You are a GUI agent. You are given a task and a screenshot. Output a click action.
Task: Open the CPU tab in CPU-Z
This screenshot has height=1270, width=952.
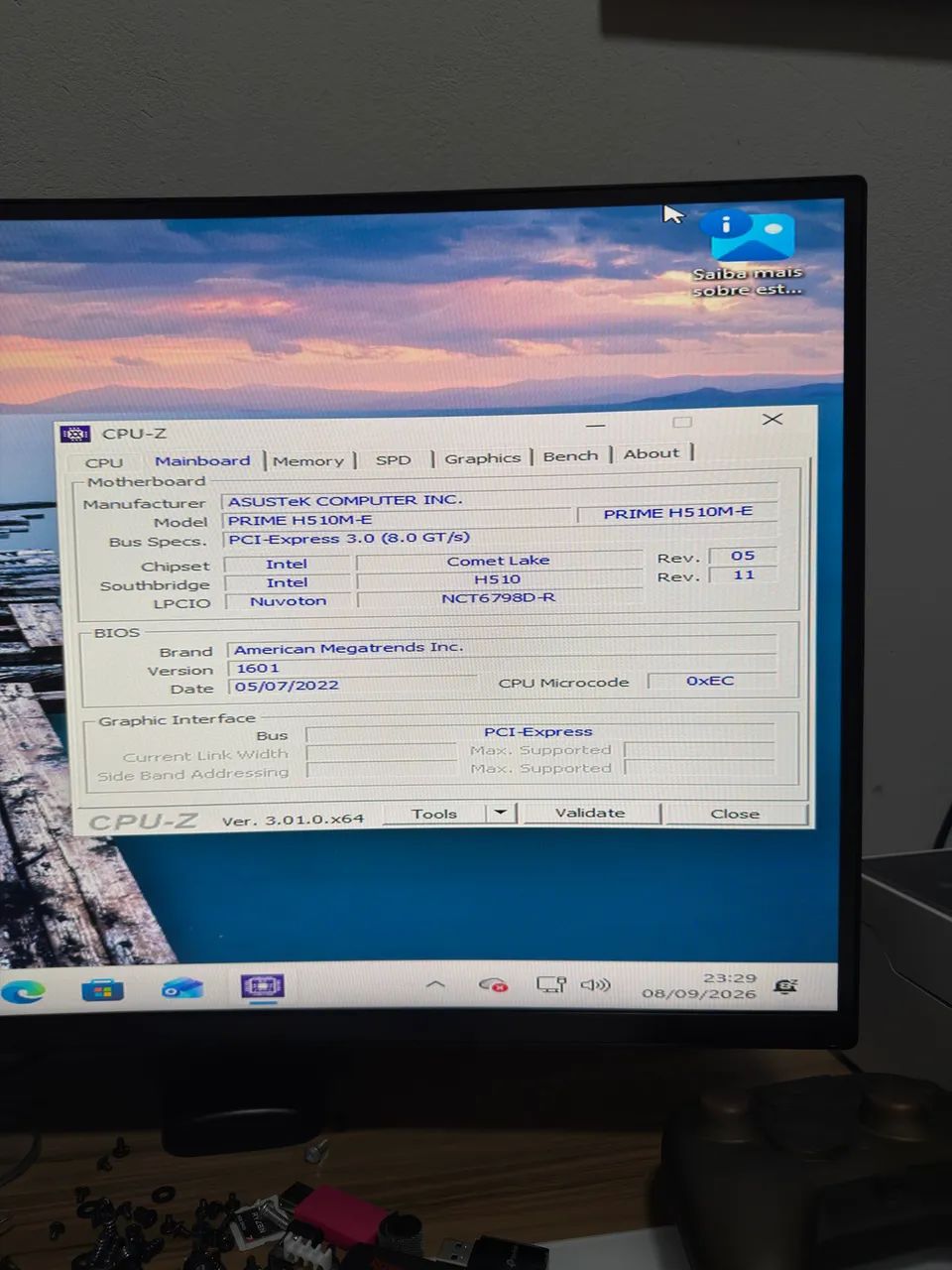pos(104,462)
